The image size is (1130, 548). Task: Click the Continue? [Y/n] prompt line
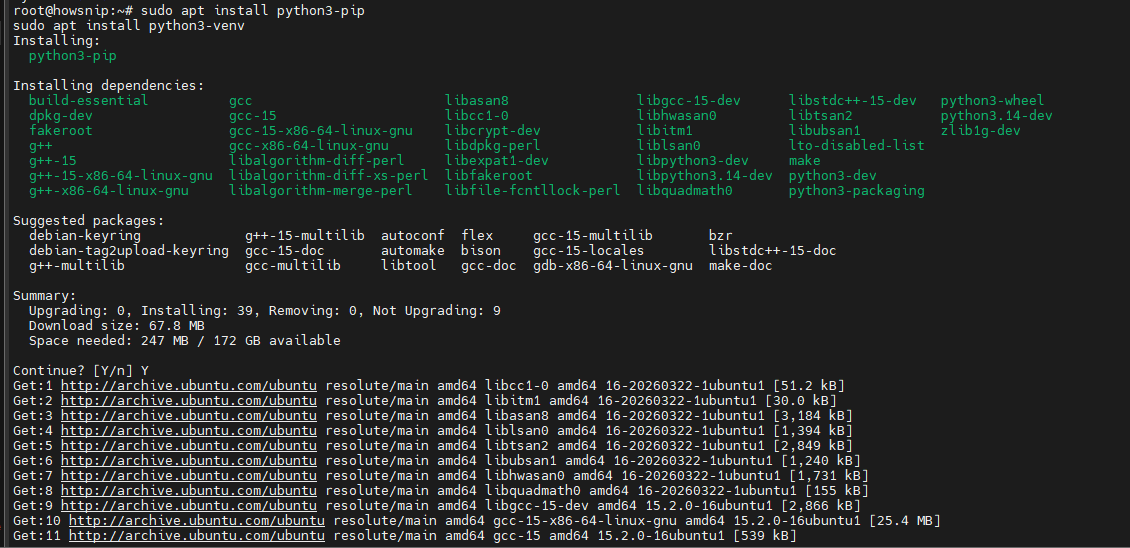point(81,371)
